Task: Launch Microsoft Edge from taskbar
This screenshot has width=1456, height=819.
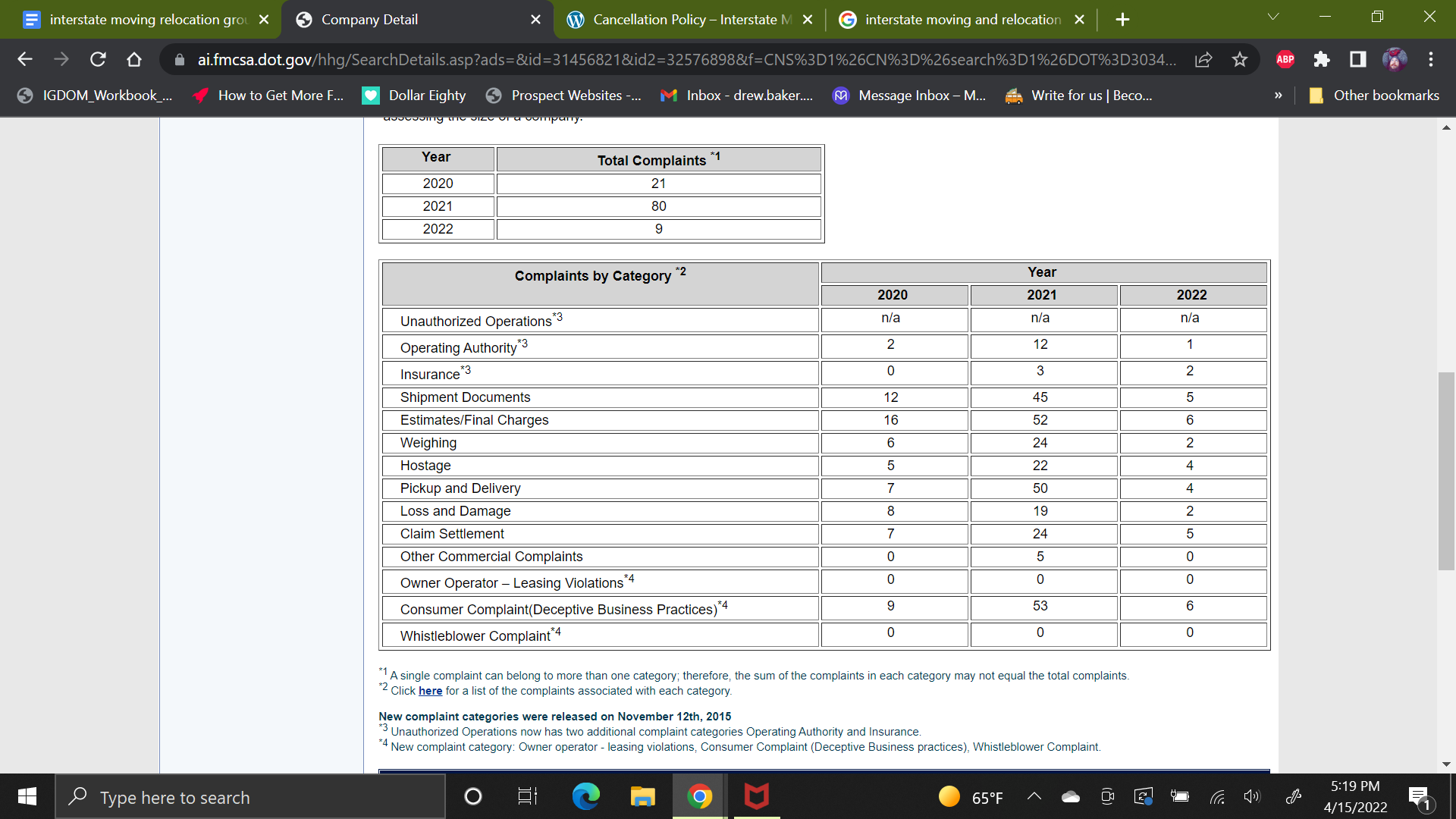Action: coord(585,796)
